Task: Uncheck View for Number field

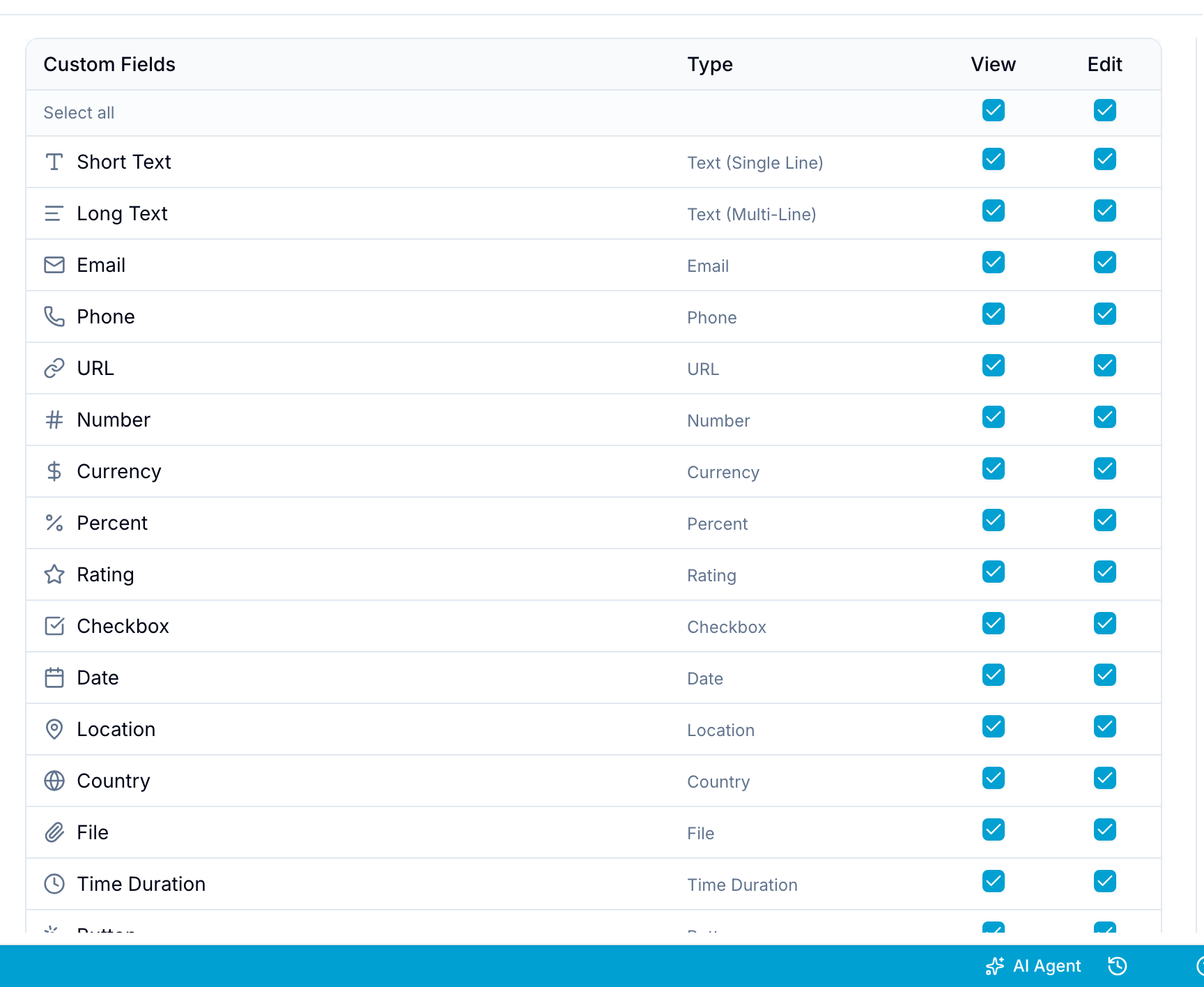Action: [x=994, y=417]
